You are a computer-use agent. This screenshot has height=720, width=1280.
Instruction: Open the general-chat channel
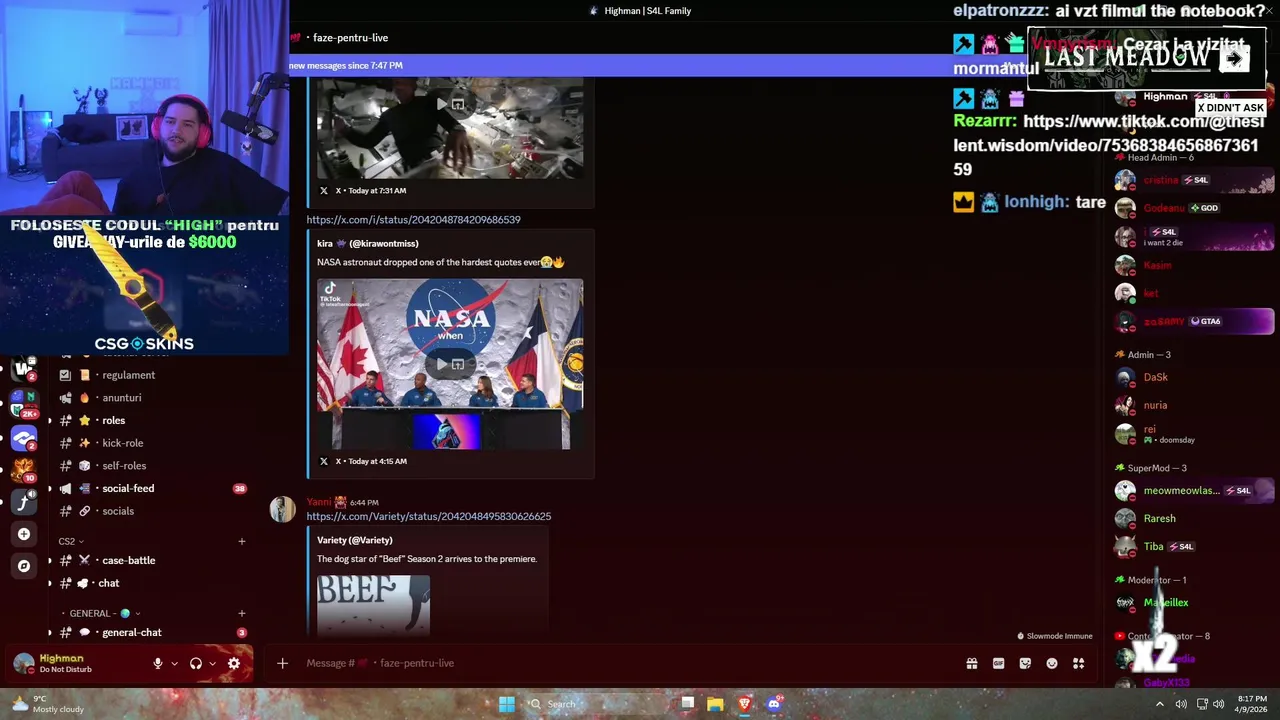(x=131, y=633)
